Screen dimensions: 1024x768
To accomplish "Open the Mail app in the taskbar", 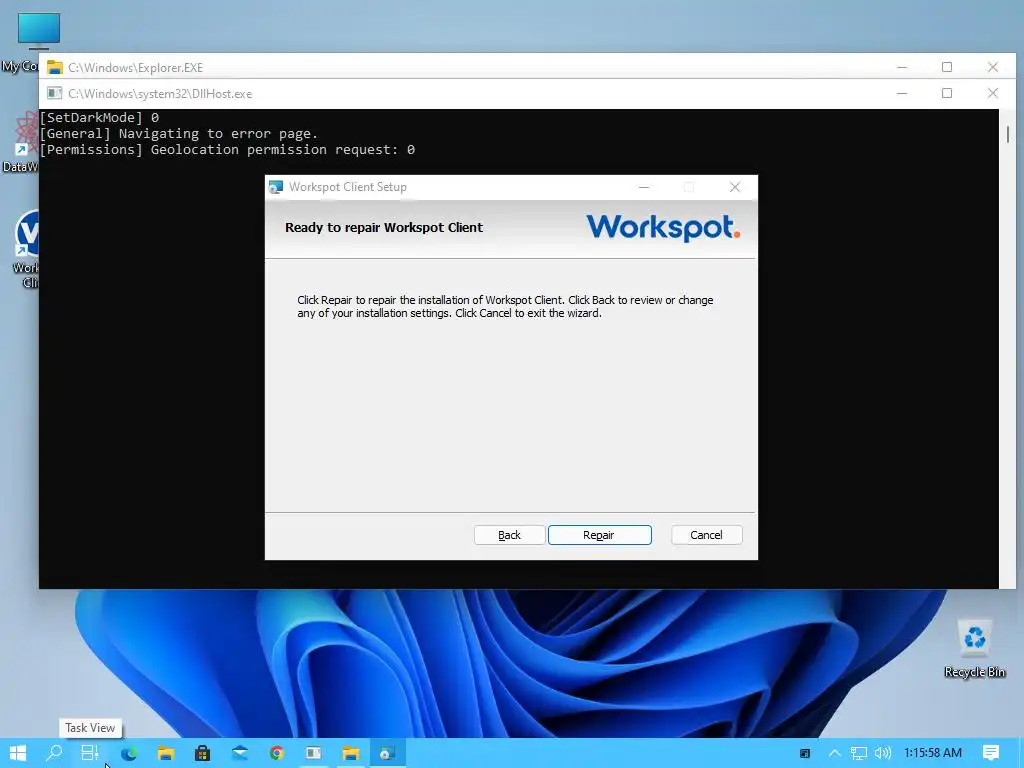I will [x=240, y=753].
